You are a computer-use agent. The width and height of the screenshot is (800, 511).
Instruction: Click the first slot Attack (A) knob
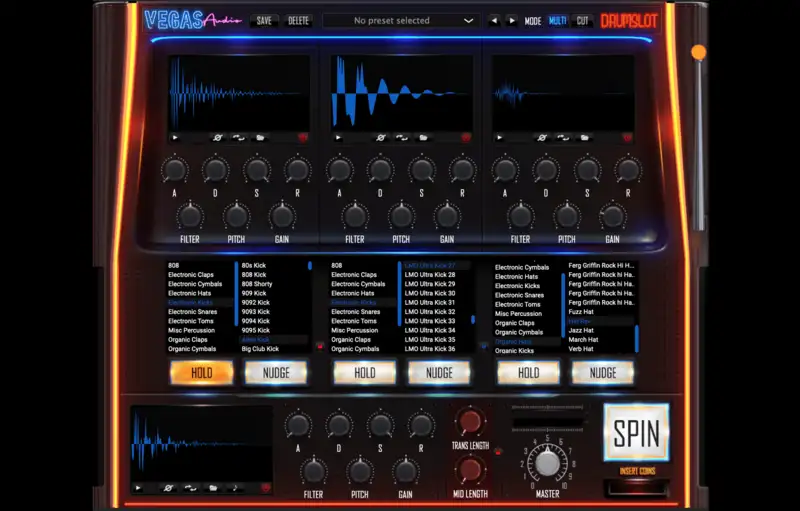point(174,170)
